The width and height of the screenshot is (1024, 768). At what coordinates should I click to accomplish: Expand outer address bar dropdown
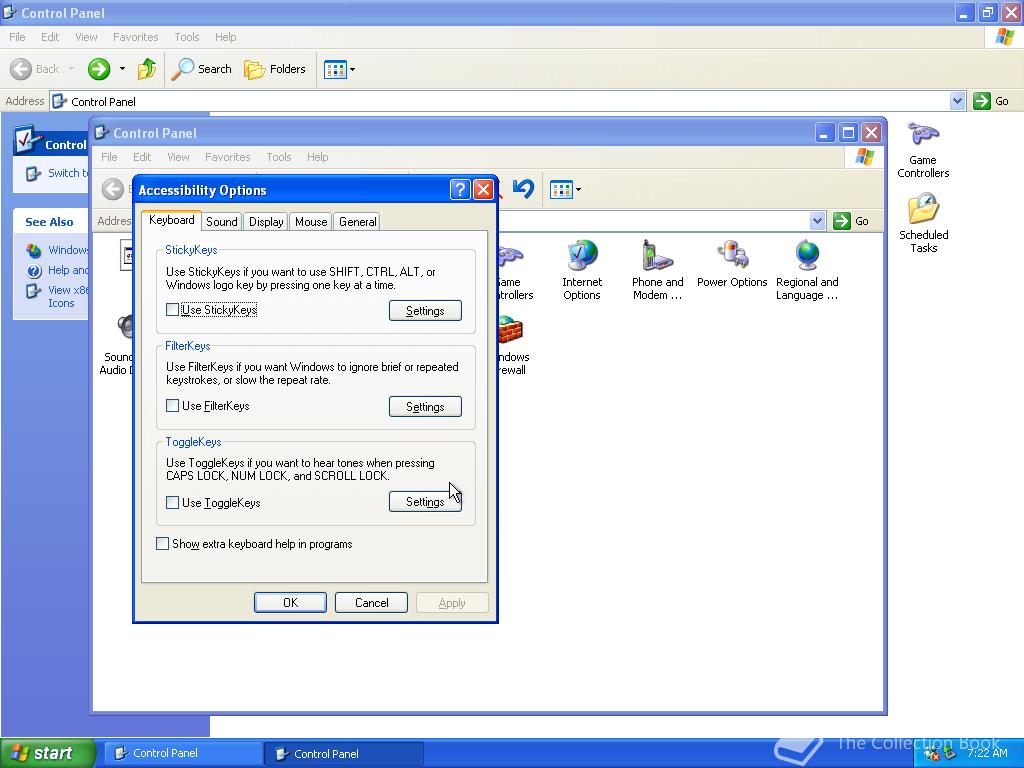point(957,101)
